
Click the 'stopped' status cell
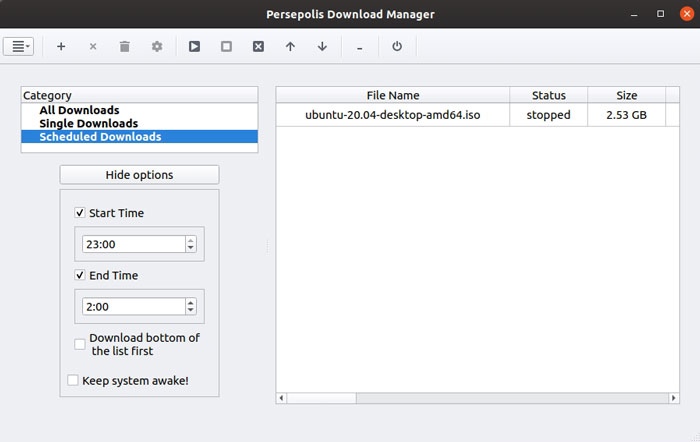click(x=549, y=115)
